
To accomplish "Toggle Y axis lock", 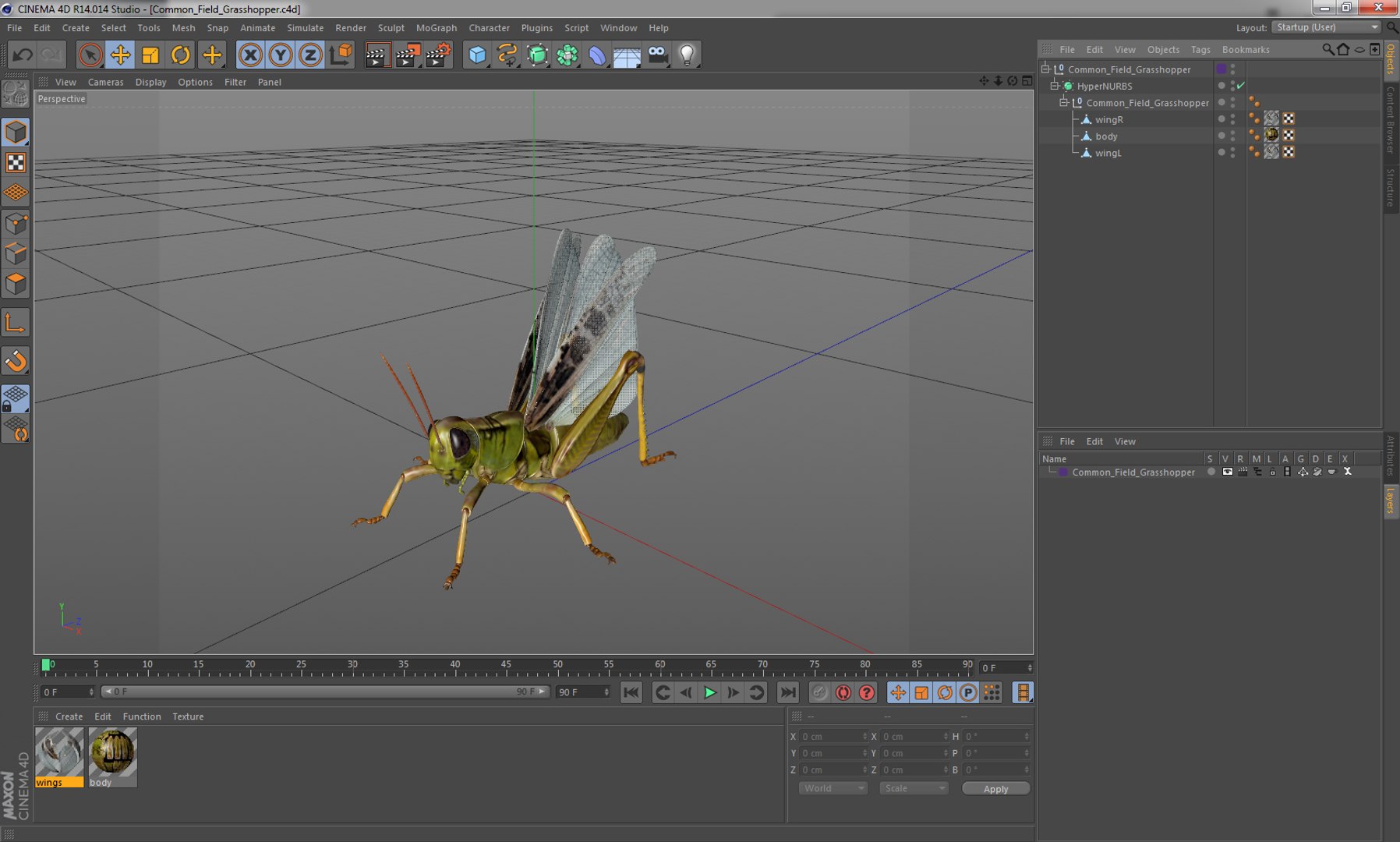I will click(281, 55).
